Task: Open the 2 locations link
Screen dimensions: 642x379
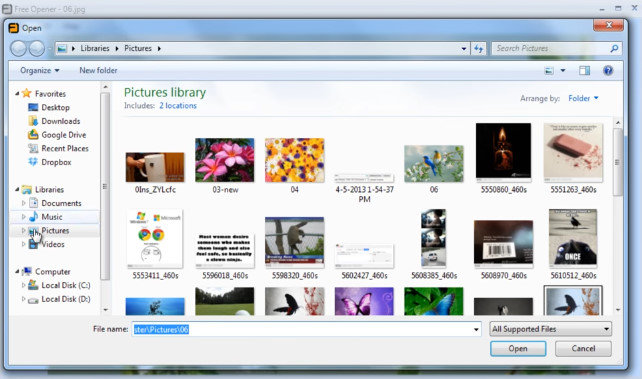Action: coord(178,106)
